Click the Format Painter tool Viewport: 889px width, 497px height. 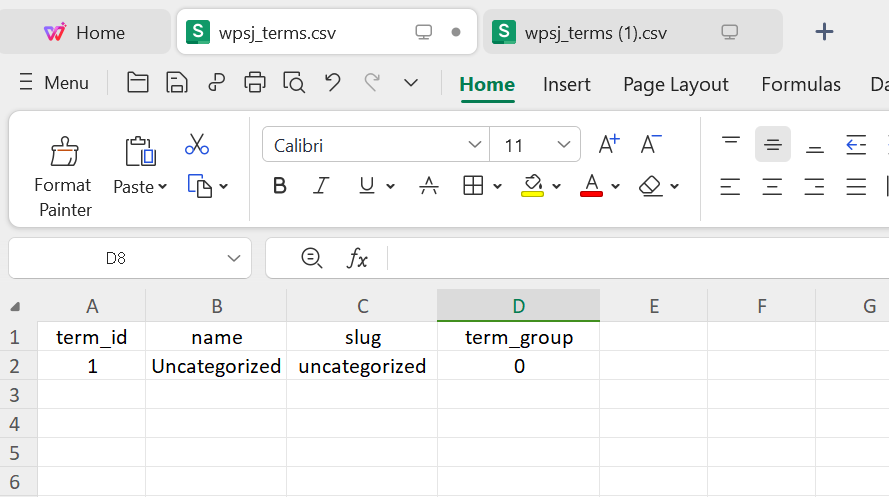point(64,175)
